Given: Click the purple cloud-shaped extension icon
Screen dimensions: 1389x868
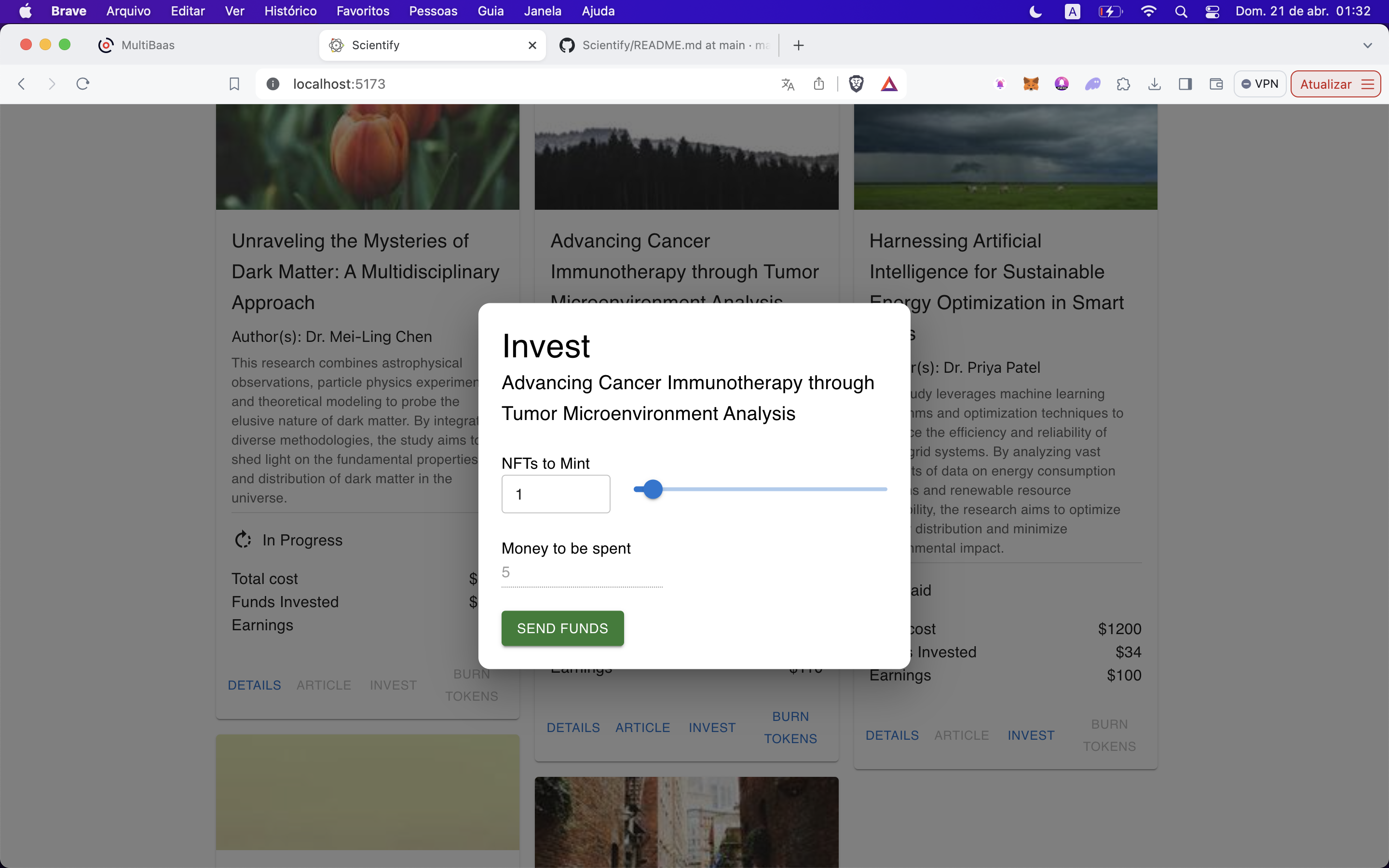Looking at the screenshot, I should tap(1092, 84).
